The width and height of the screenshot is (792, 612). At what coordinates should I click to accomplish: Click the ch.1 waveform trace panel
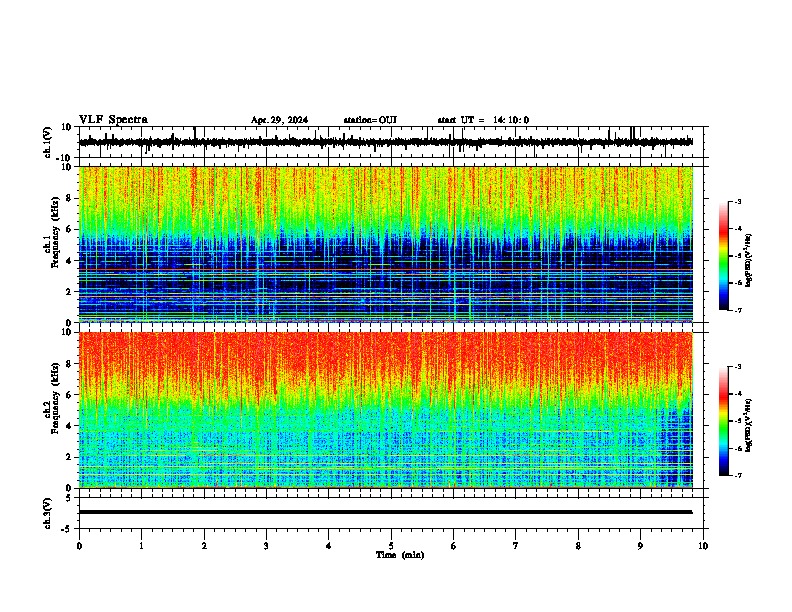(x=393, y=142)
